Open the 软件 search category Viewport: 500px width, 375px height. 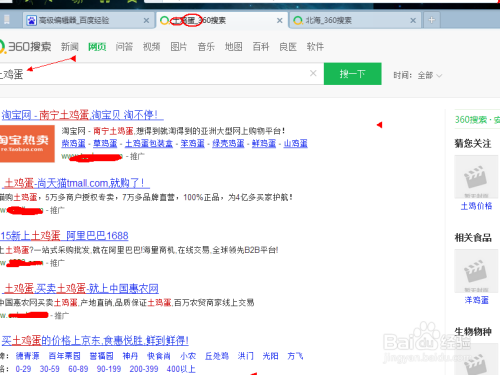(315, 47)
